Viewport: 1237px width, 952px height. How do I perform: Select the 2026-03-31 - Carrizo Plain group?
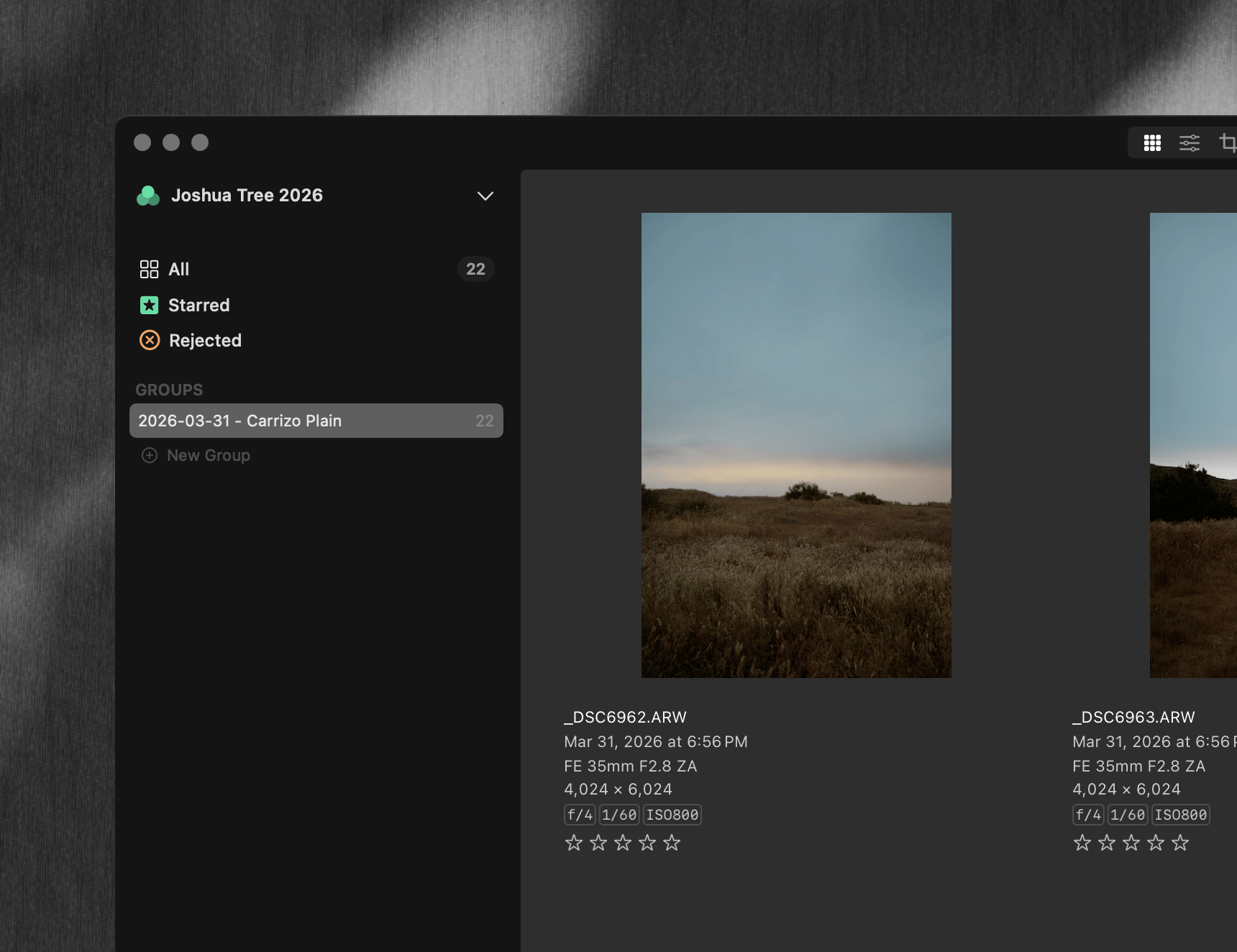pyautogui.click(x=316, y=421)
